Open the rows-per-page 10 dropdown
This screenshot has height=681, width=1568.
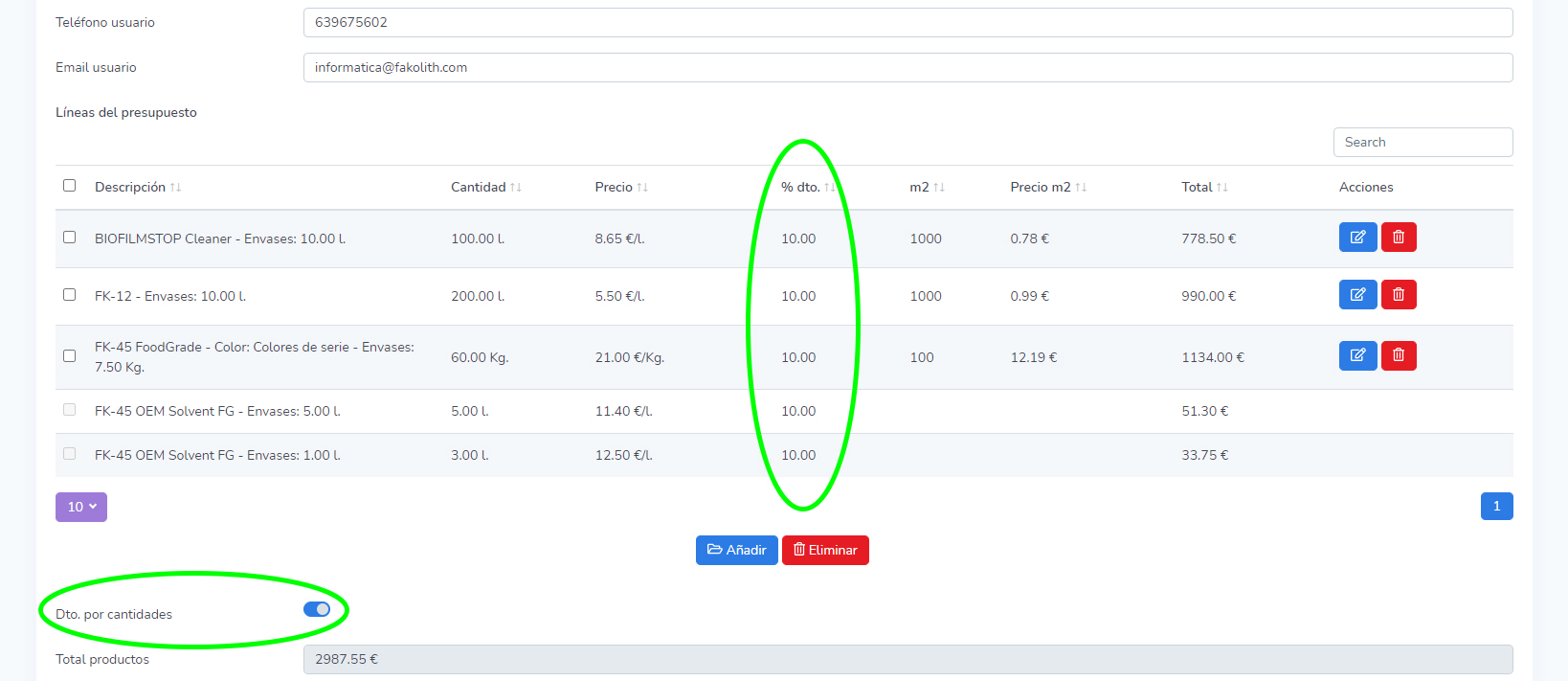[81, 507]
